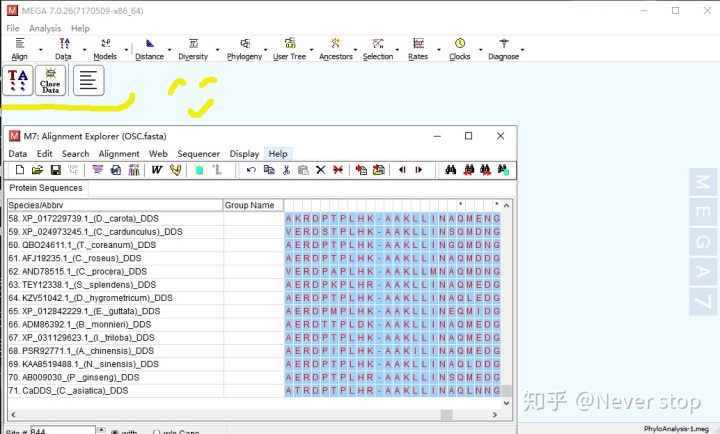Click the mark site cyan square icon
Screen dimensions: 720x434
click(x=199, y=170)
